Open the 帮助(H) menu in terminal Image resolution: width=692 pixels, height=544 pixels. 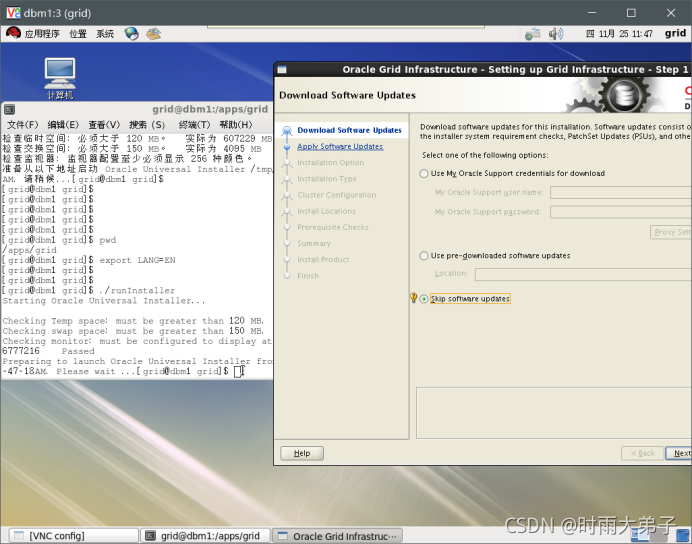(236, 125)
